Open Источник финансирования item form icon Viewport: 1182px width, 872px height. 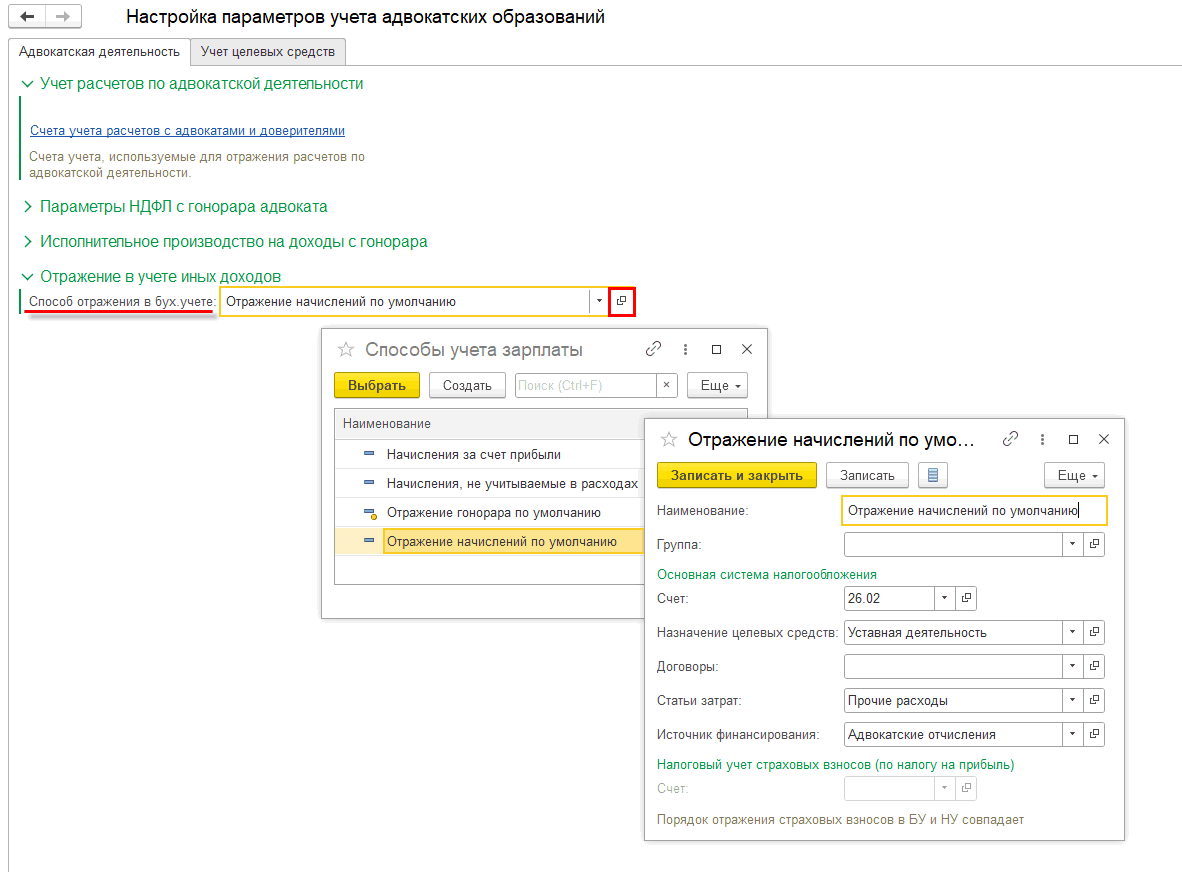click(1094, 734)
